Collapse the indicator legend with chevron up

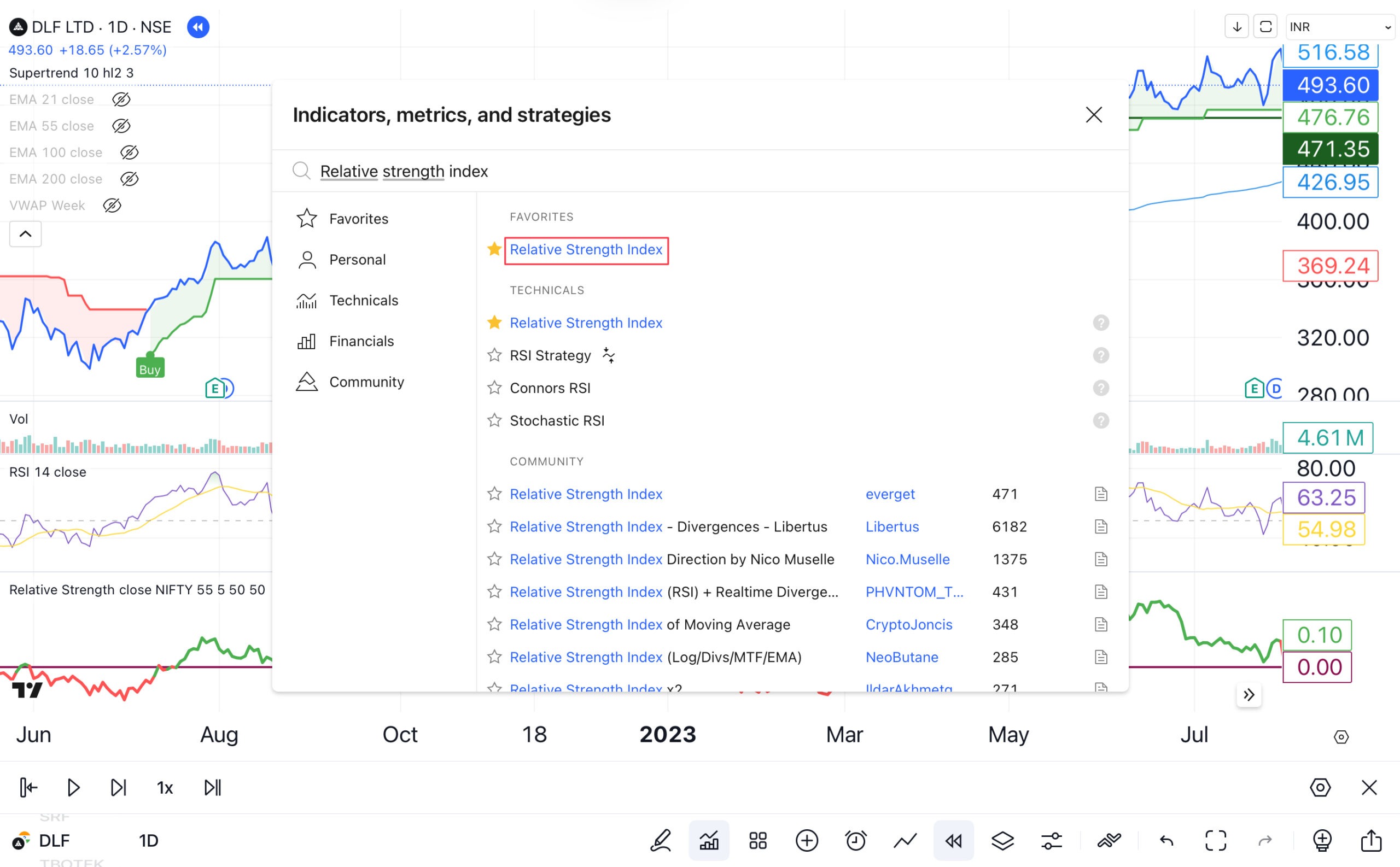pos(25,234)
